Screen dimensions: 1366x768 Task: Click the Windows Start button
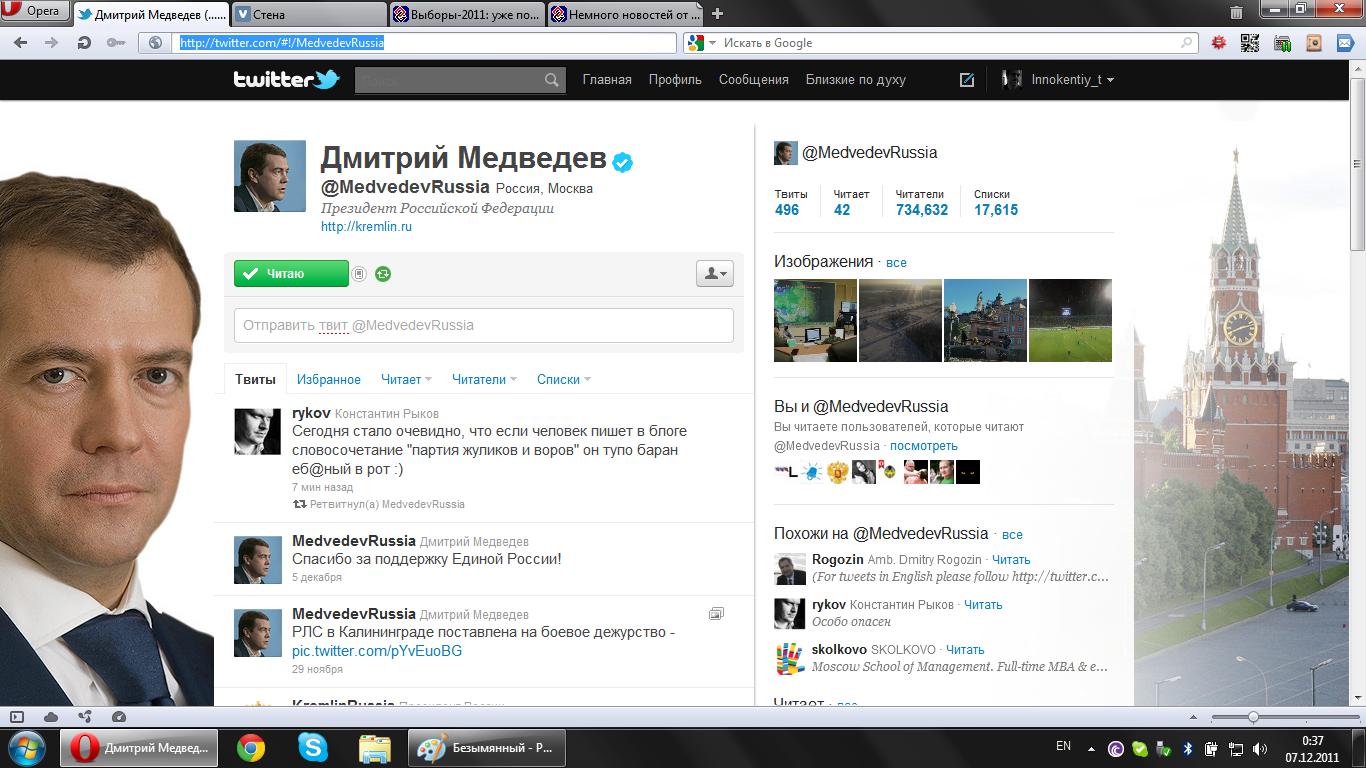pos(26,747)
